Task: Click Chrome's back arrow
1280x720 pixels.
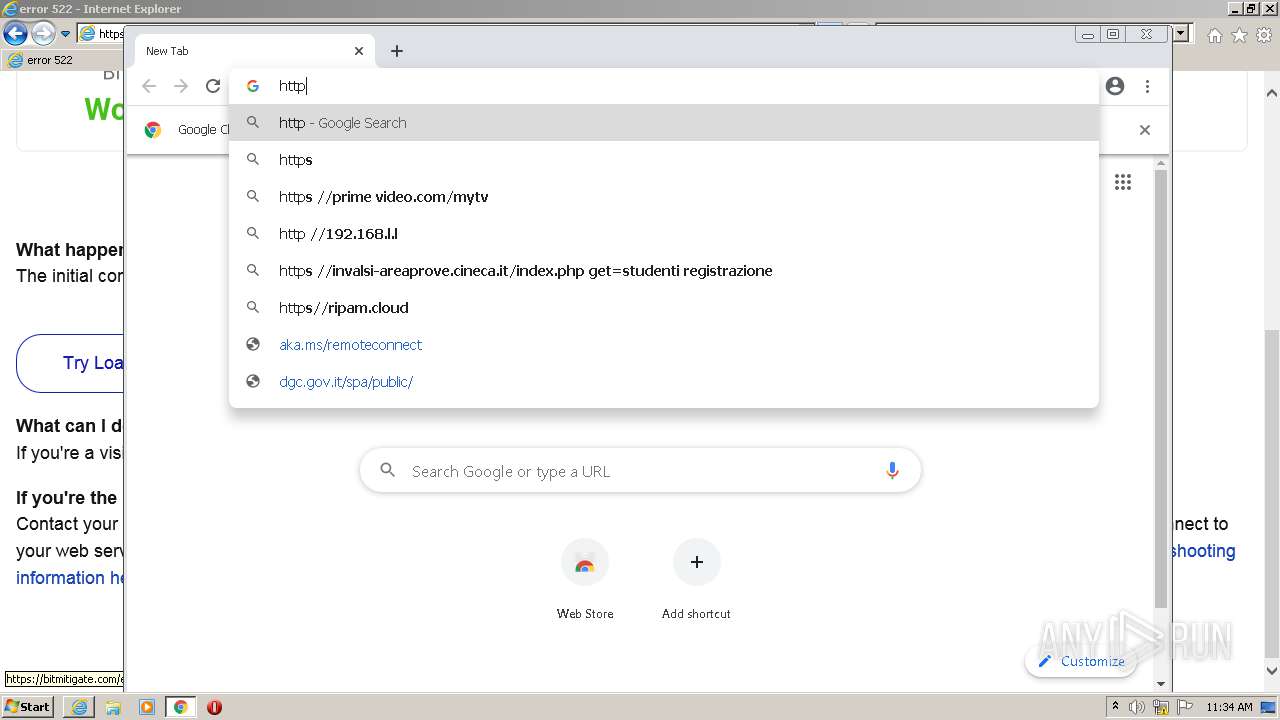Action: (149, 86)
